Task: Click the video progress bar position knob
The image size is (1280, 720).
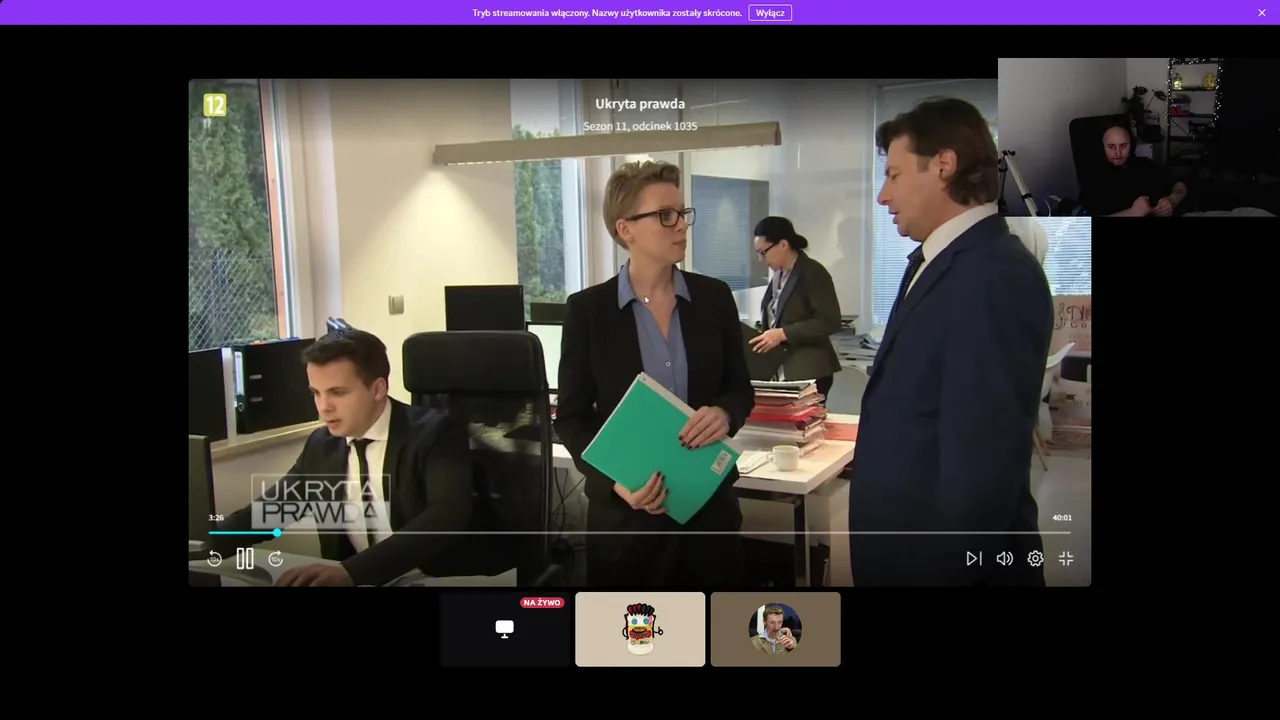Action: (x=277, y=533)
